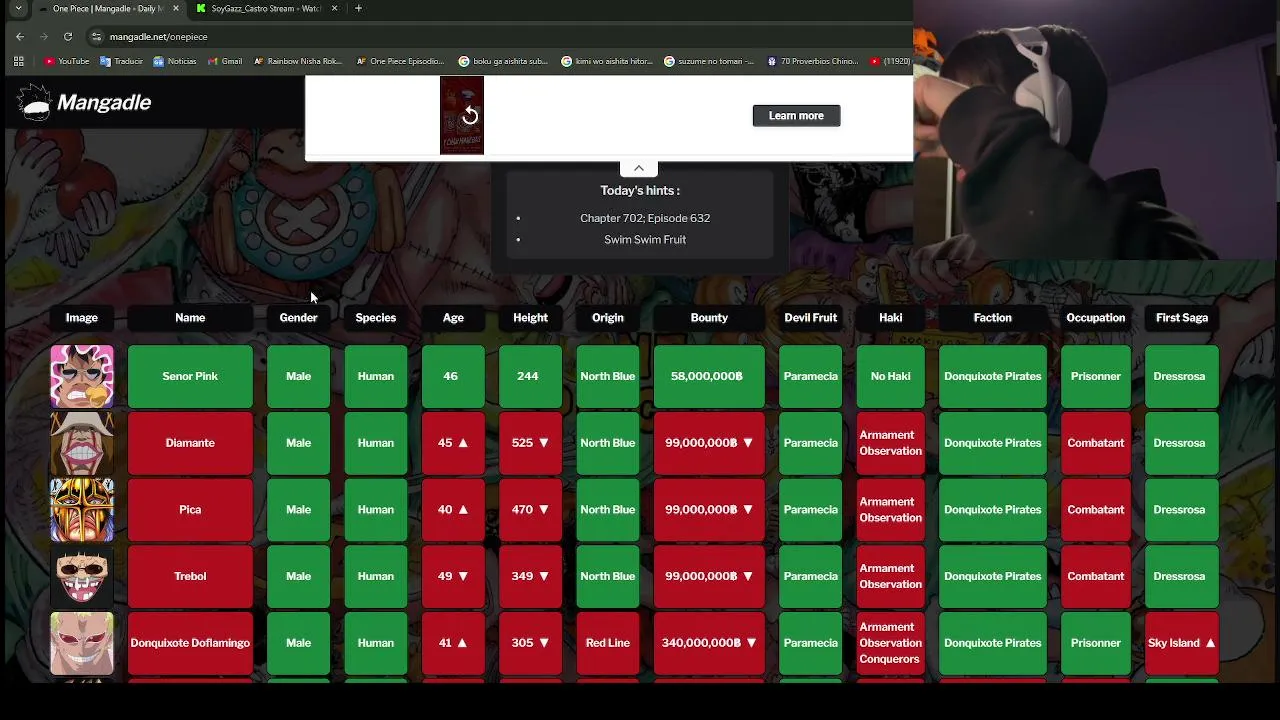Click the 340,000,000 bounty cell
Viewport: 1280px width, 720px height.
pos(709,643)
